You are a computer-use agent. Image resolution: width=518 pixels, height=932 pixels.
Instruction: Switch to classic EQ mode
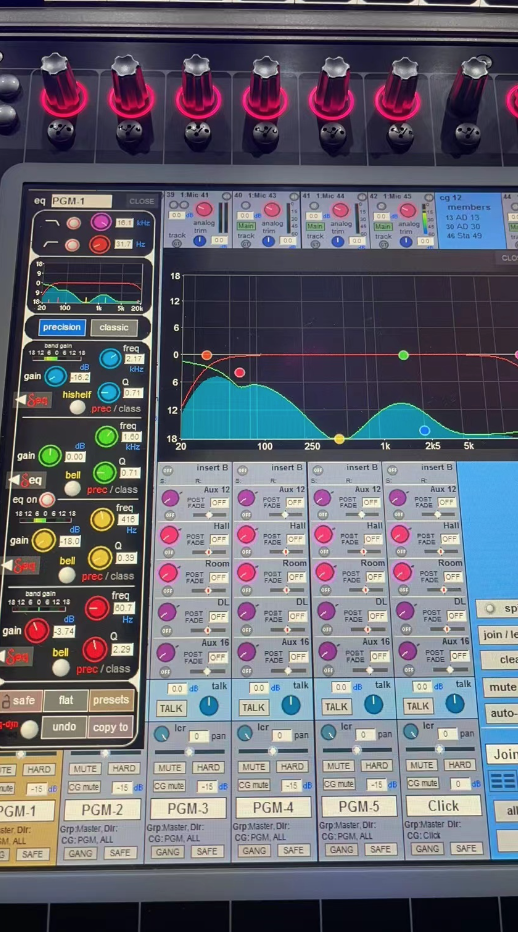pyautogui.click(x=114, y=327)
